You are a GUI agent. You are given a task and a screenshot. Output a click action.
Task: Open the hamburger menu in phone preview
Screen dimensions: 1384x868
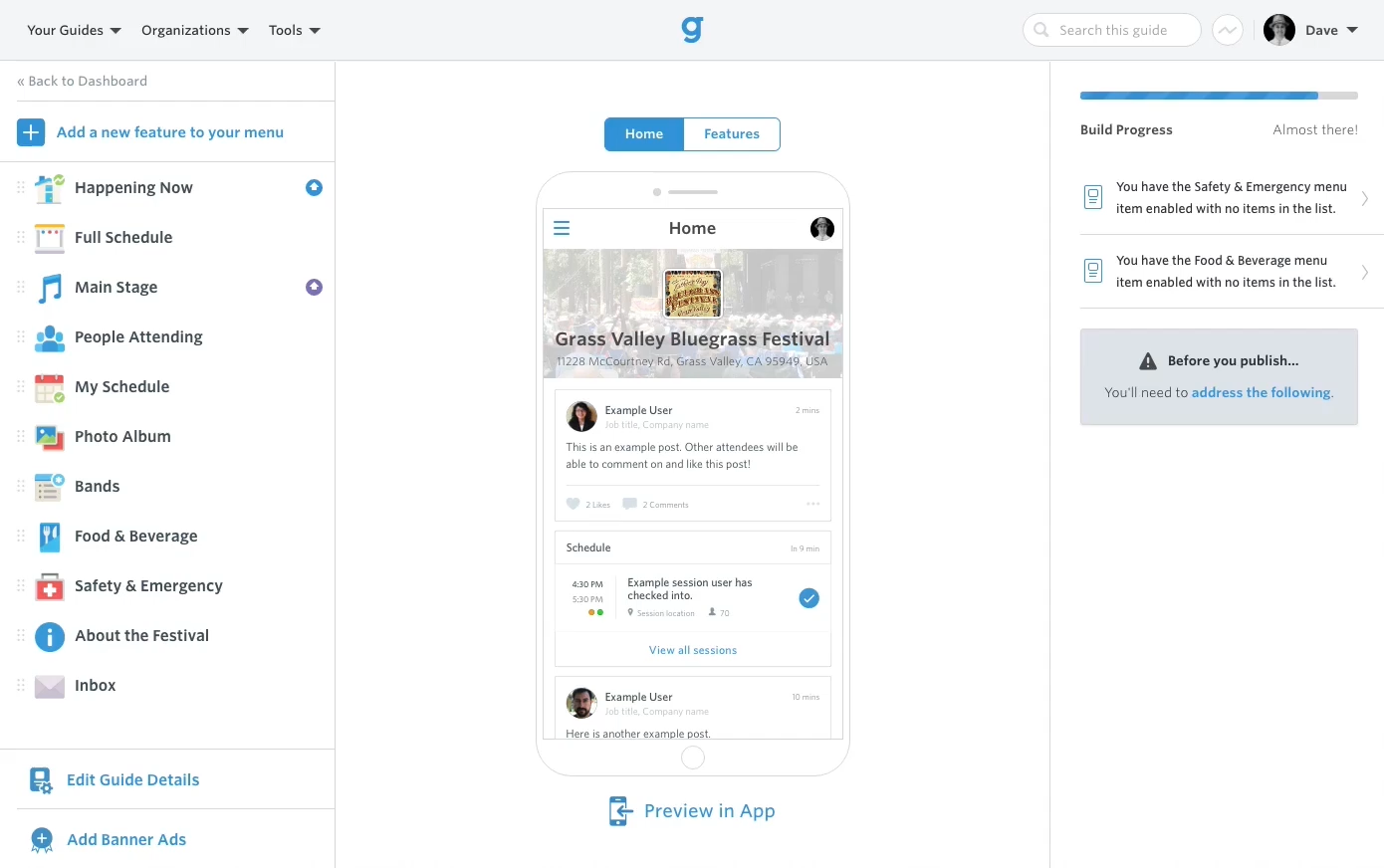click(562, 228)
